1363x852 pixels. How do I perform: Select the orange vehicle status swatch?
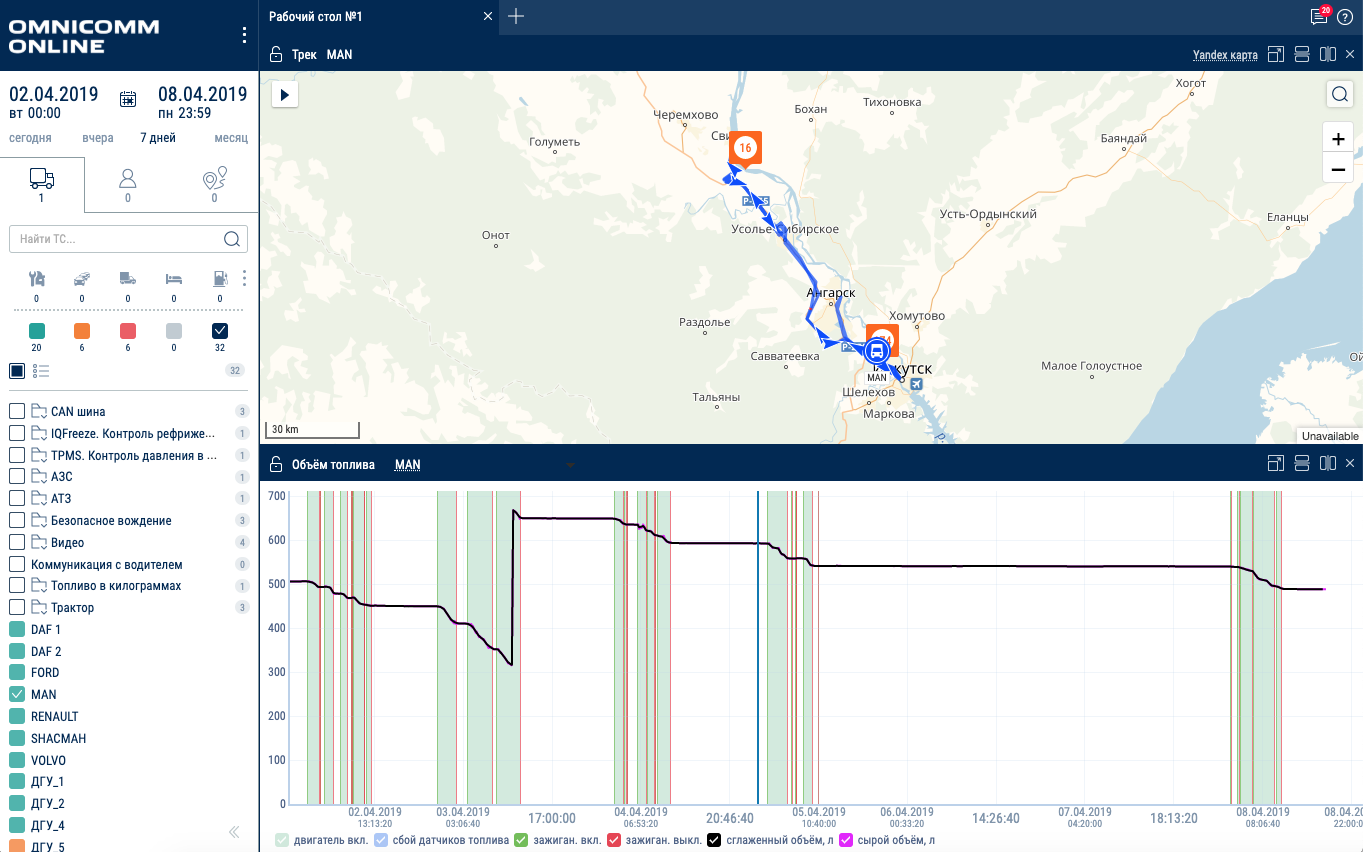[81, 331]
